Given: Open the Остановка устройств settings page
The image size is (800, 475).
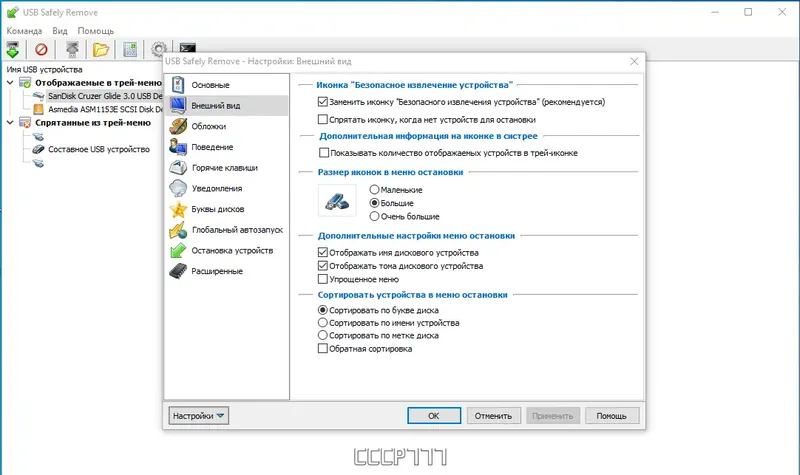Looking at the screenshot, I should [x=227, y=251].
